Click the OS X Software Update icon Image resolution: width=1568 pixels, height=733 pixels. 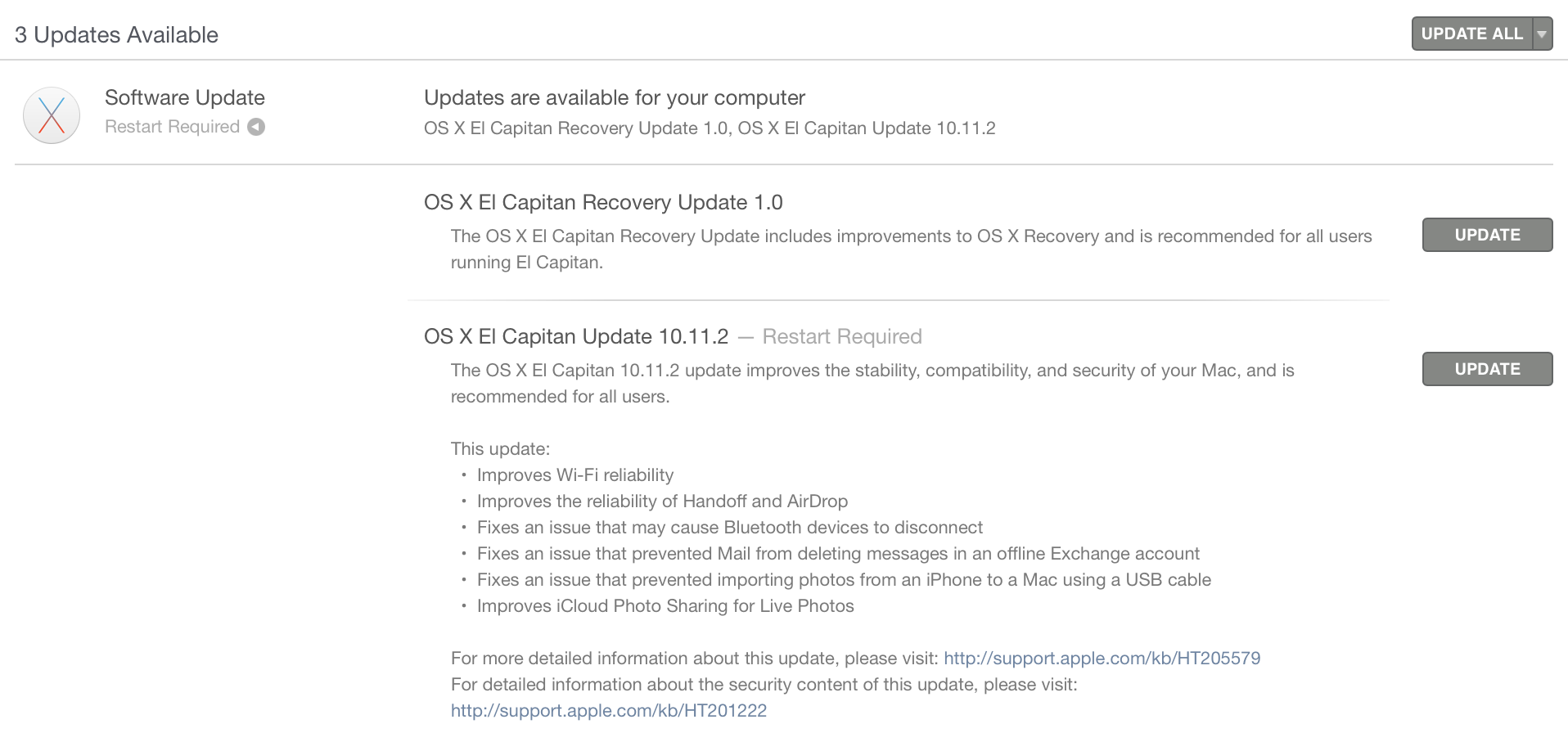point(52,115)
